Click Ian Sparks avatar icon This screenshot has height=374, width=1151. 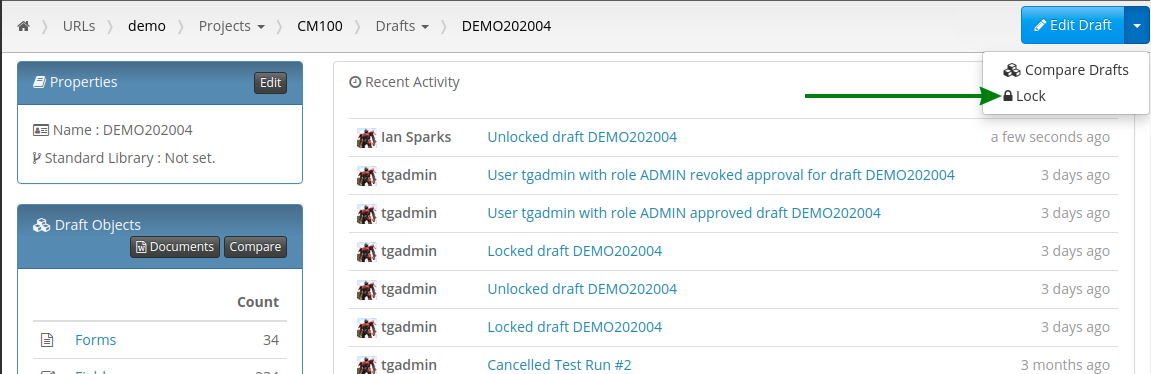pos(366,137)
